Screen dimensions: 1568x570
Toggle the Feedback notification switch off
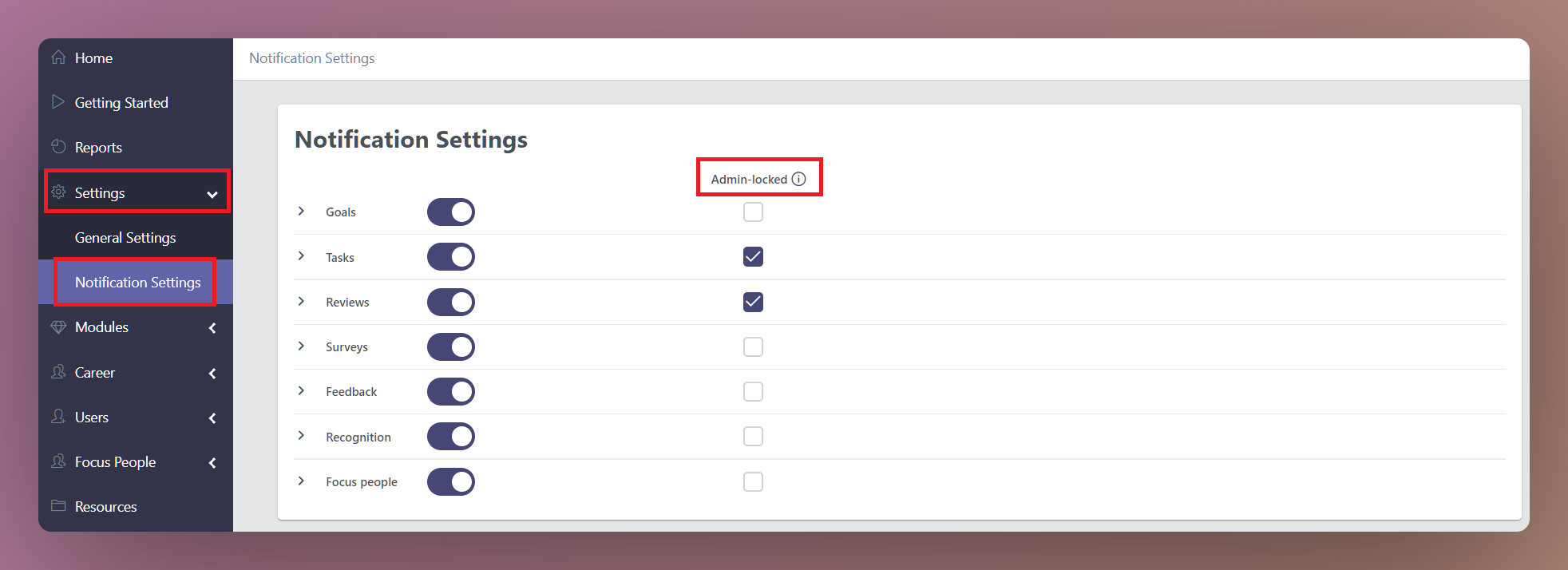[450, 391]
